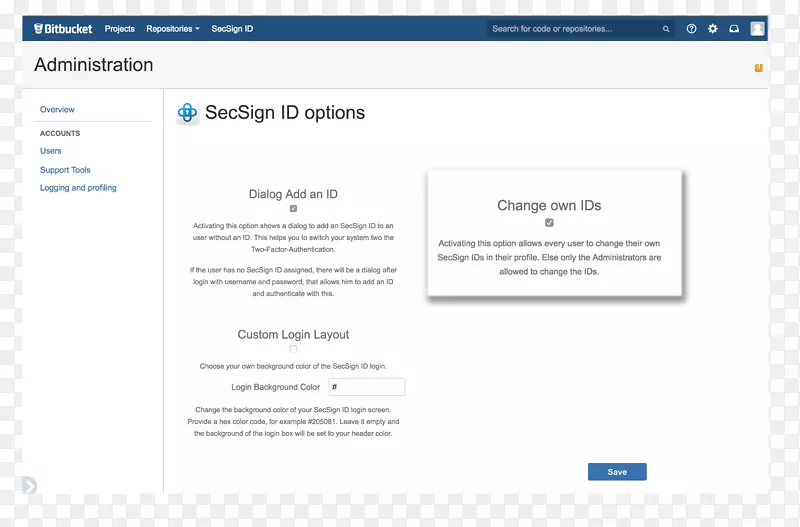Save the SecSign ID options

coord(617,472)
